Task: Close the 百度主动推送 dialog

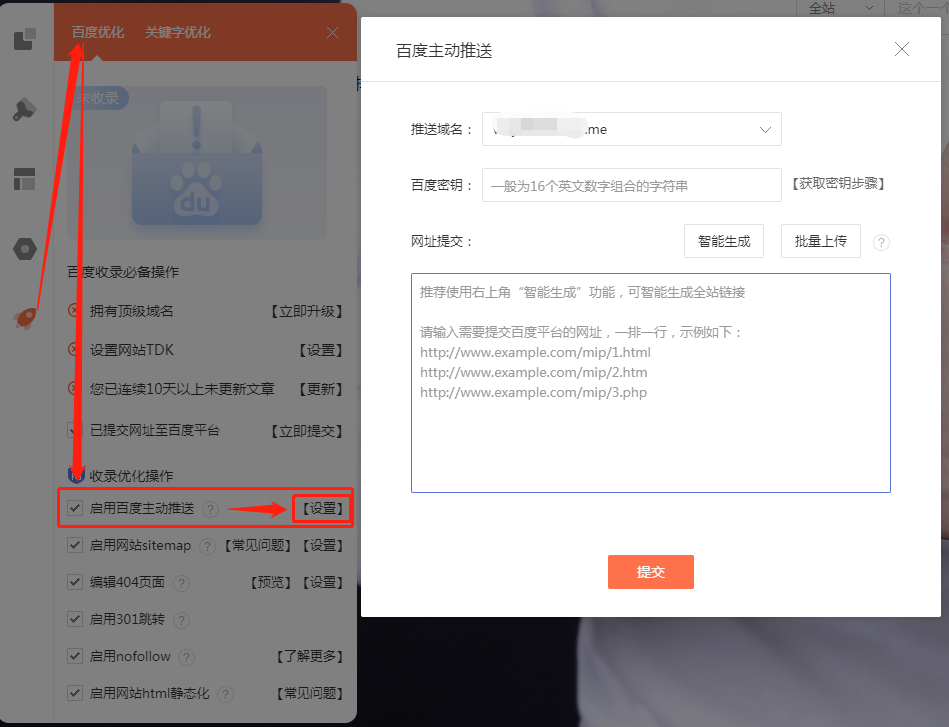Action: [901, 49]
